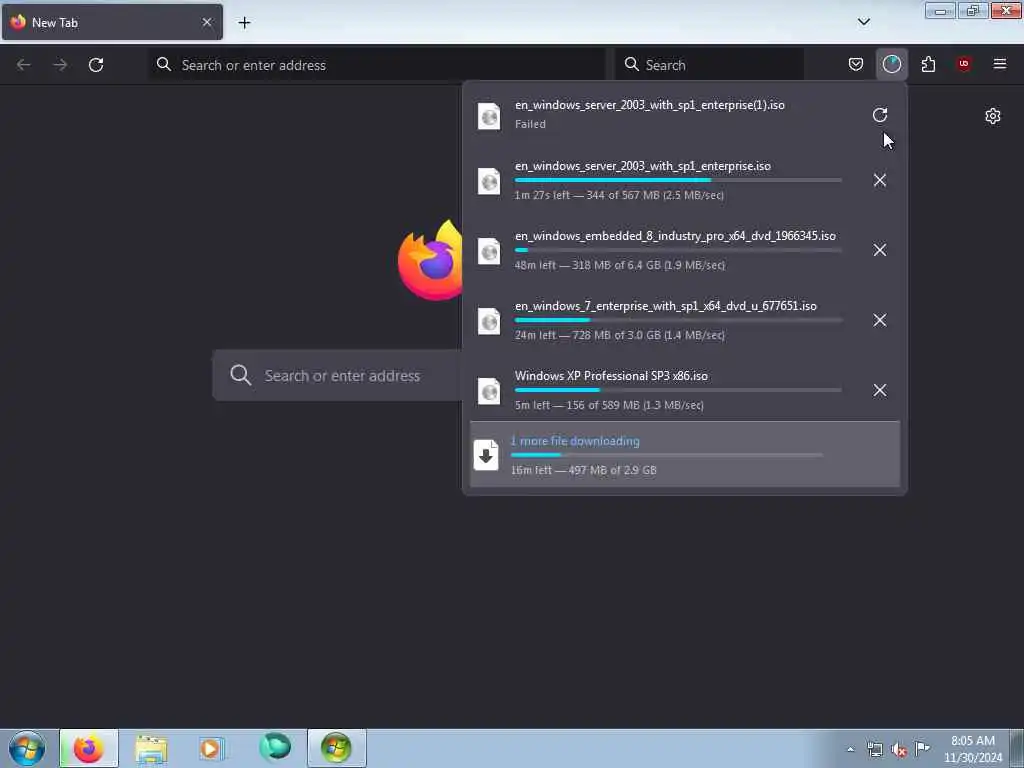Open the Save to Pocket icon

pos(856,64)
